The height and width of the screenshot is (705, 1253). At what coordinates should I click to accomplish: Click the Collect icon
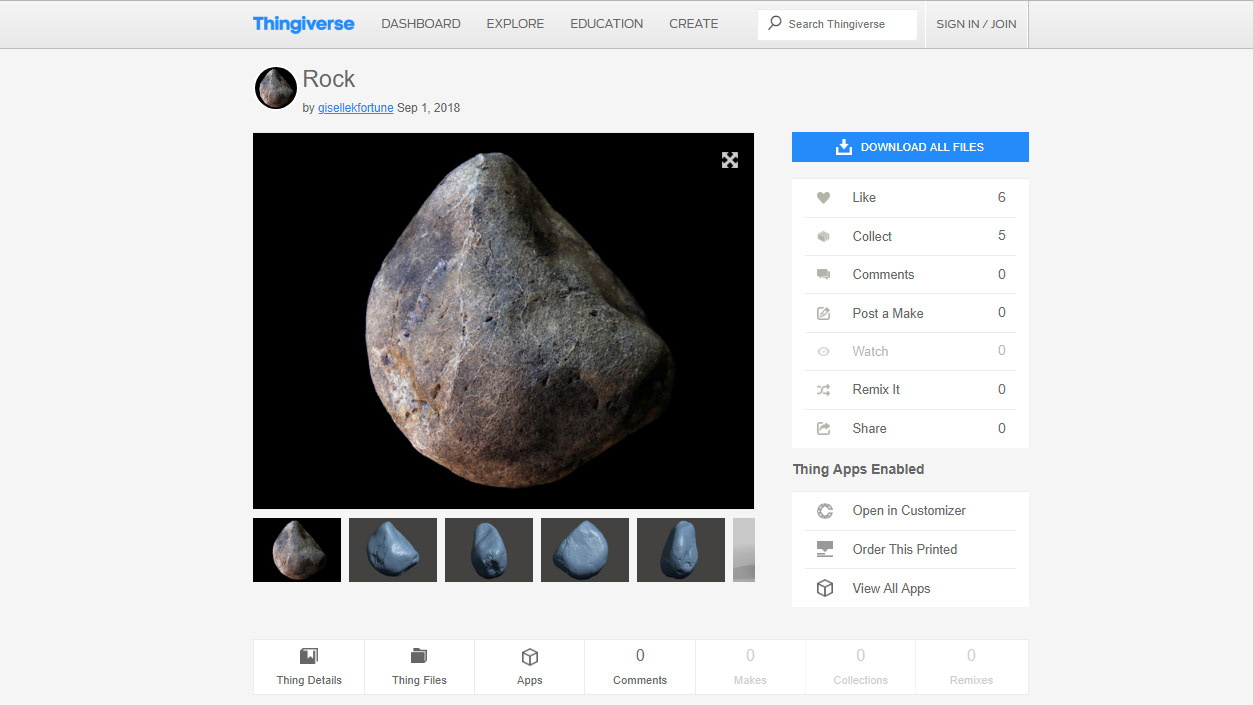(824, 237)
